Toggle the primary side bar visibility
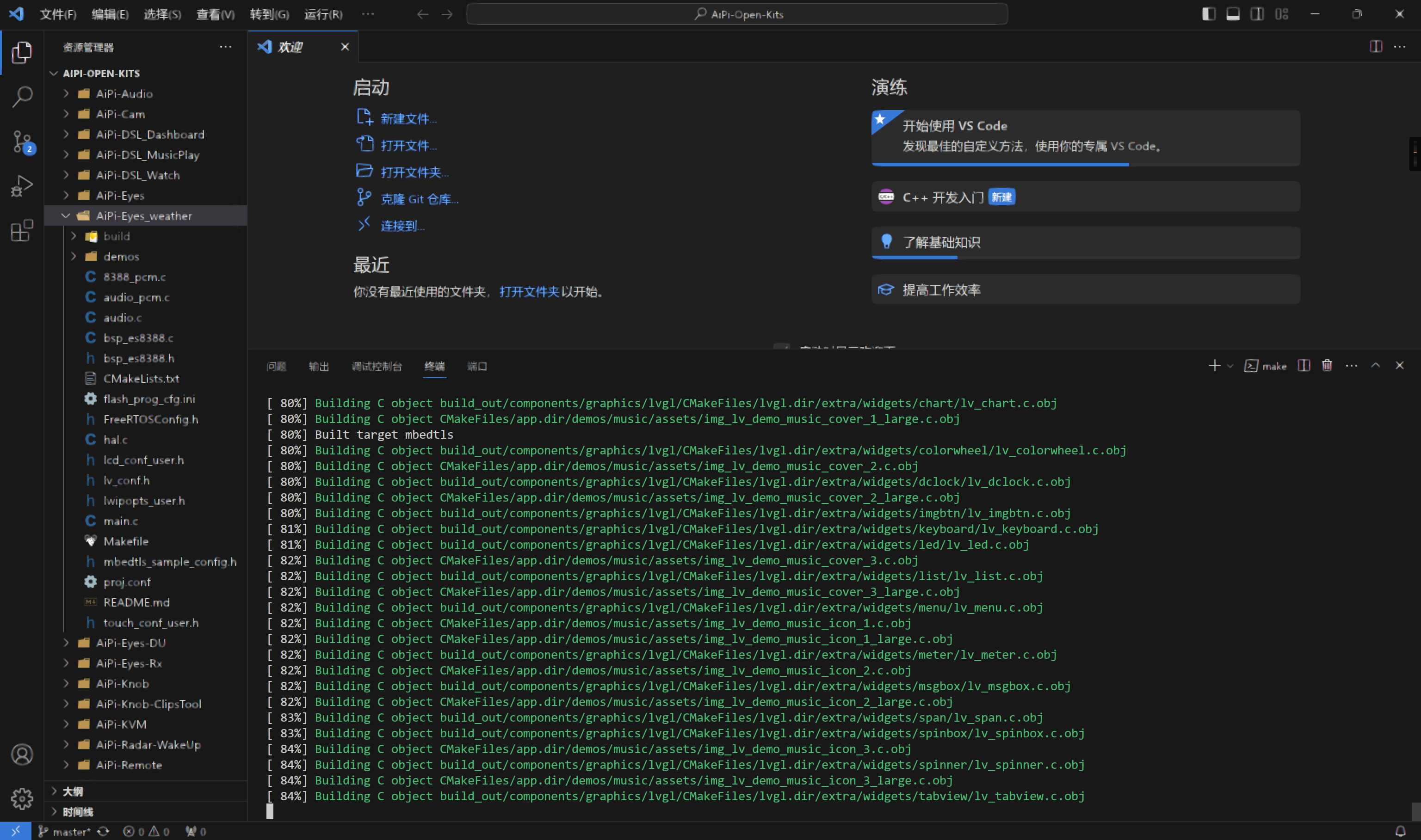The height and width of the screenshot is (840, 1421). point(1209,14)
